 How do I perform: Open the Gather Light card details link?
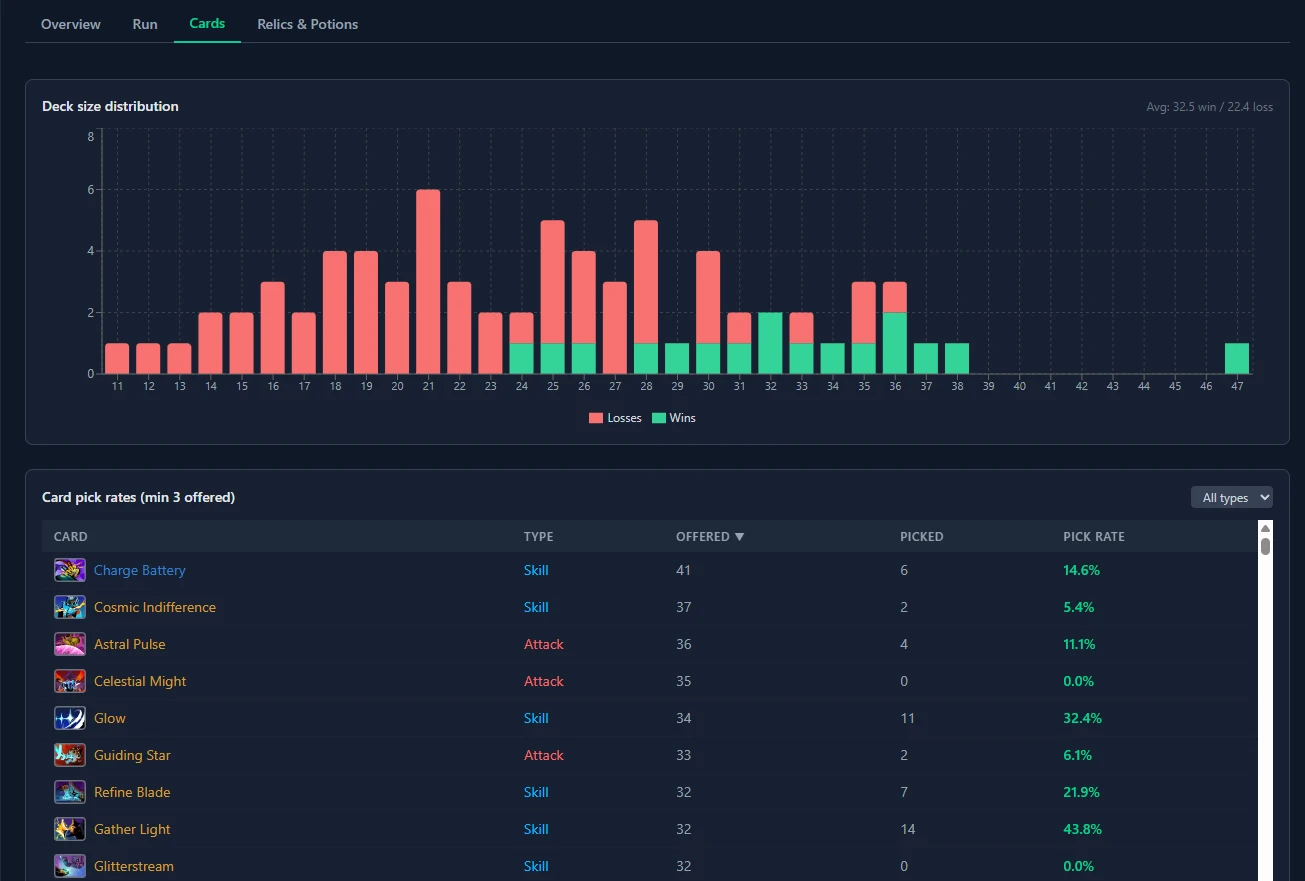tap(131, 829)
